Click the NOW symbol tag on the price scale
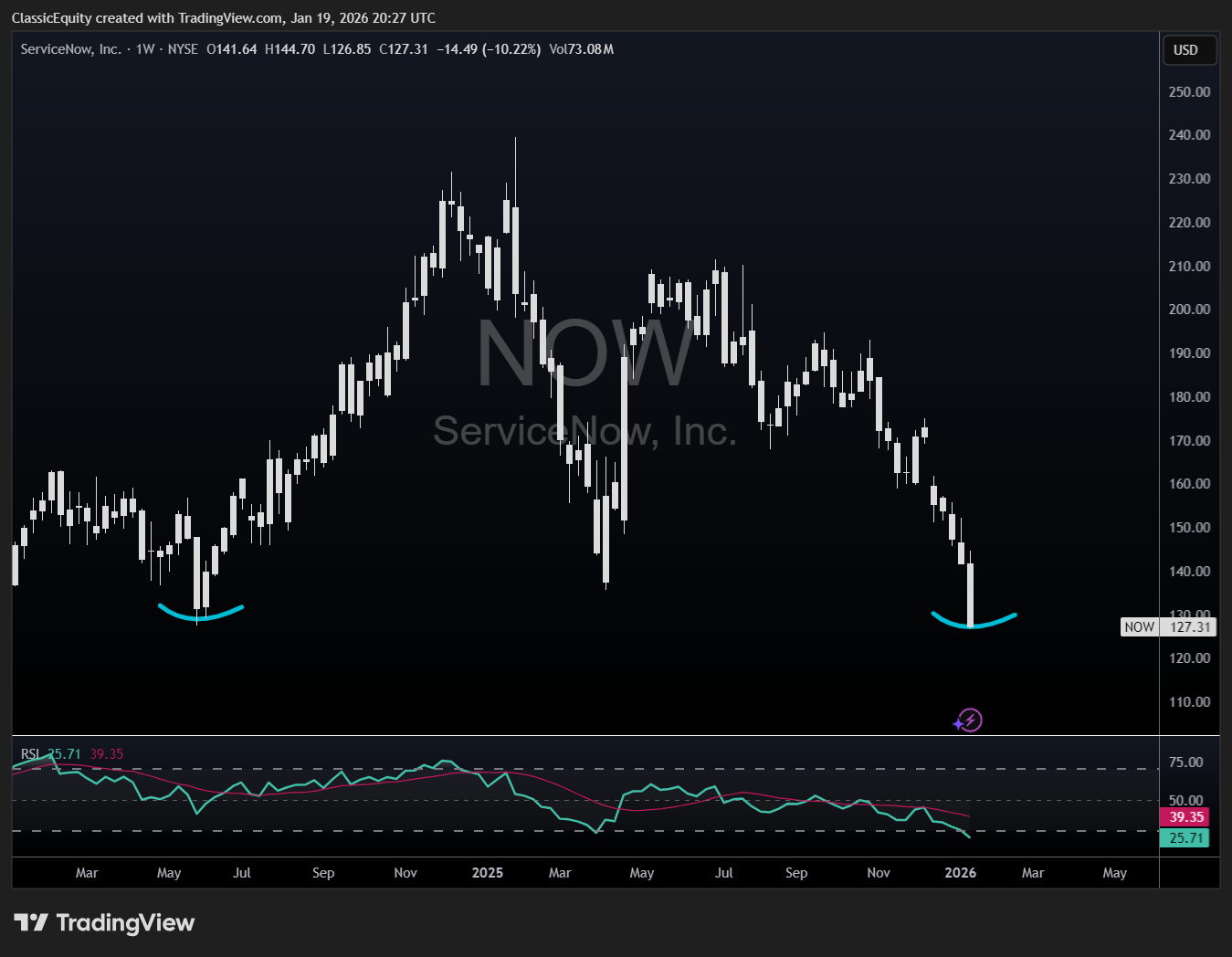The image size is (1232, 957). pyautogui.click(x=1139, y=627)
